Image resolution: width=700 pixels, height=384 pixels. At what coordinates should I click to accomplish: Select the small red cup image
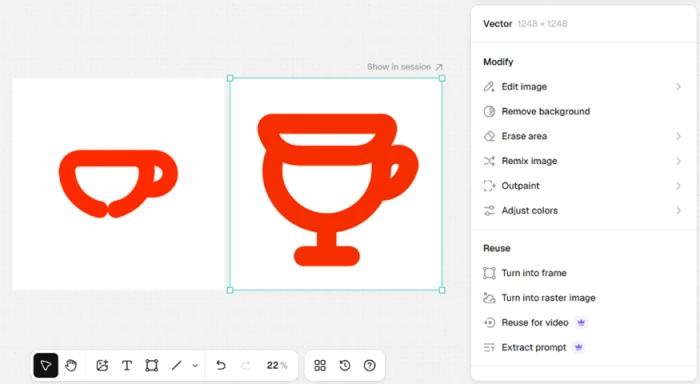click(118, 184)
